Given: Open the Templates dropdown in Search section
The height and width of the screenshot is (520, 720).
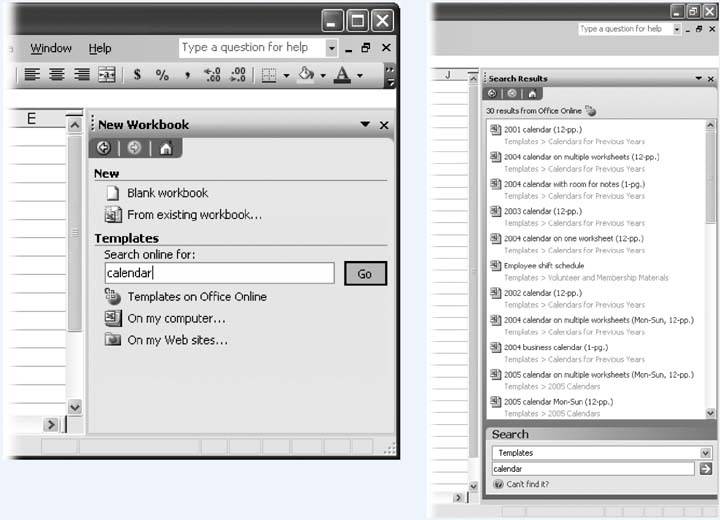Looking at the screenshot, I should point(705,453).
